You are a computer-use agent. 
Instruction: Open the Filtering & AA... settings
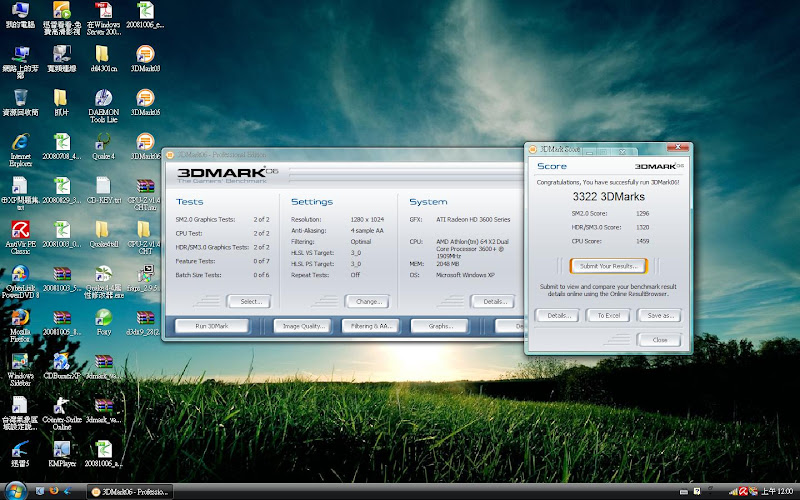[370, 326]
